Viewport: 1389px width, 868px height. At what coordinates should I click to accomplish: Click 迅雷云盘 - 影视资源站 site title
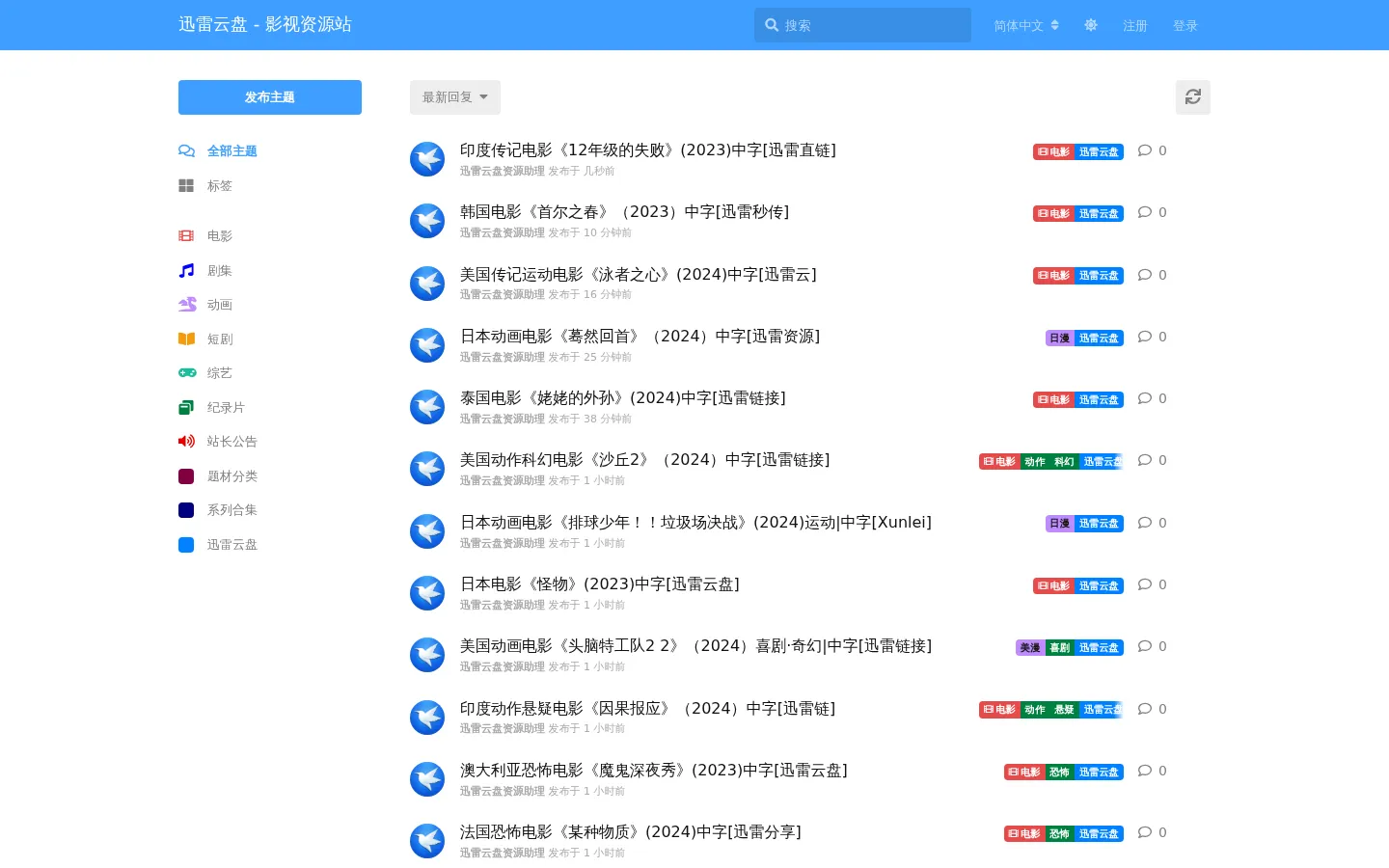pos(265,24)
